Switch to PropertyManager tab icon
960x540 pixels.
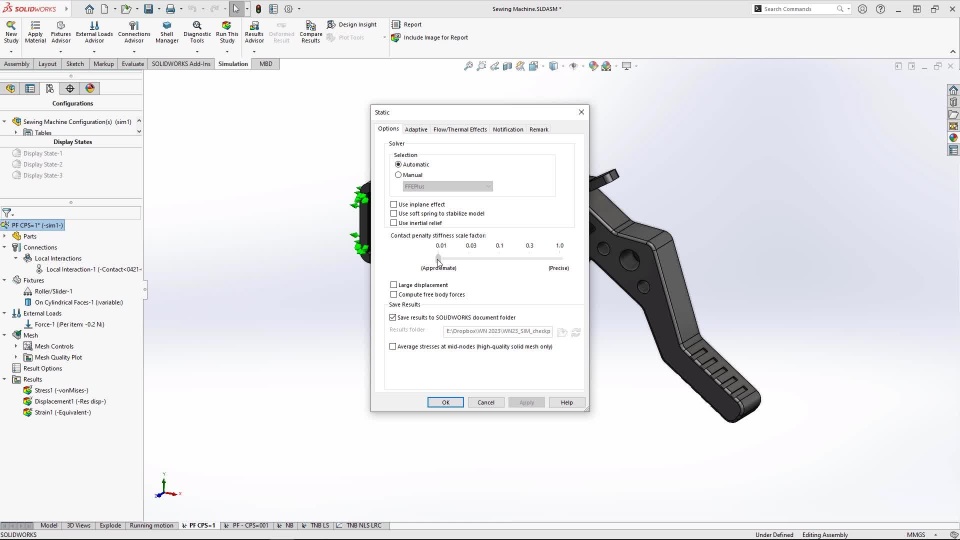tap(30, 89)
